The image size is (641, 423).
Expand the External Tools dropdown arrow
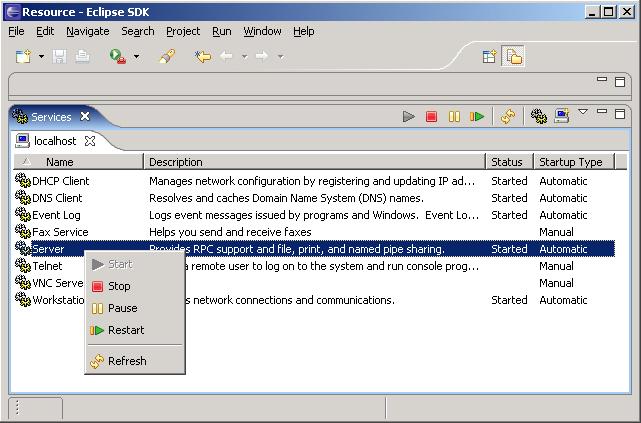tap(136, 57)
